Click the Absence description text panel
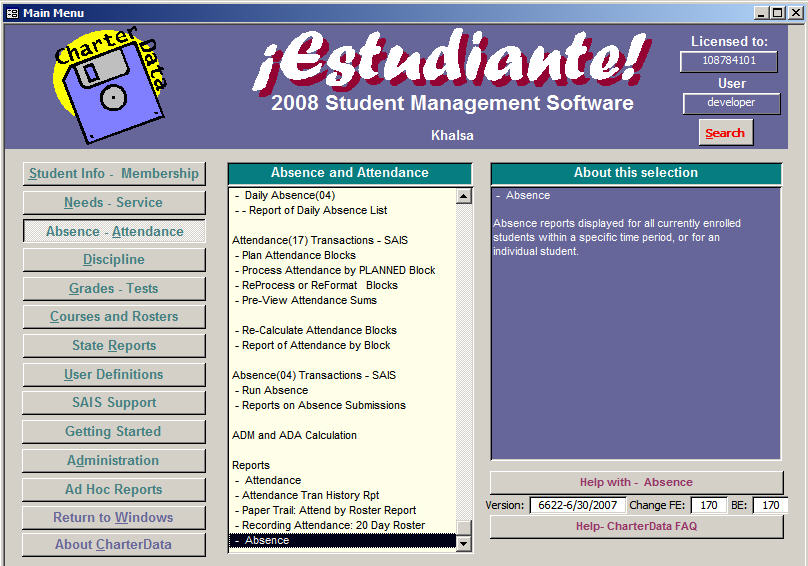Image resolution: width=808 pixels, height=566 pixels. [636, 323]
